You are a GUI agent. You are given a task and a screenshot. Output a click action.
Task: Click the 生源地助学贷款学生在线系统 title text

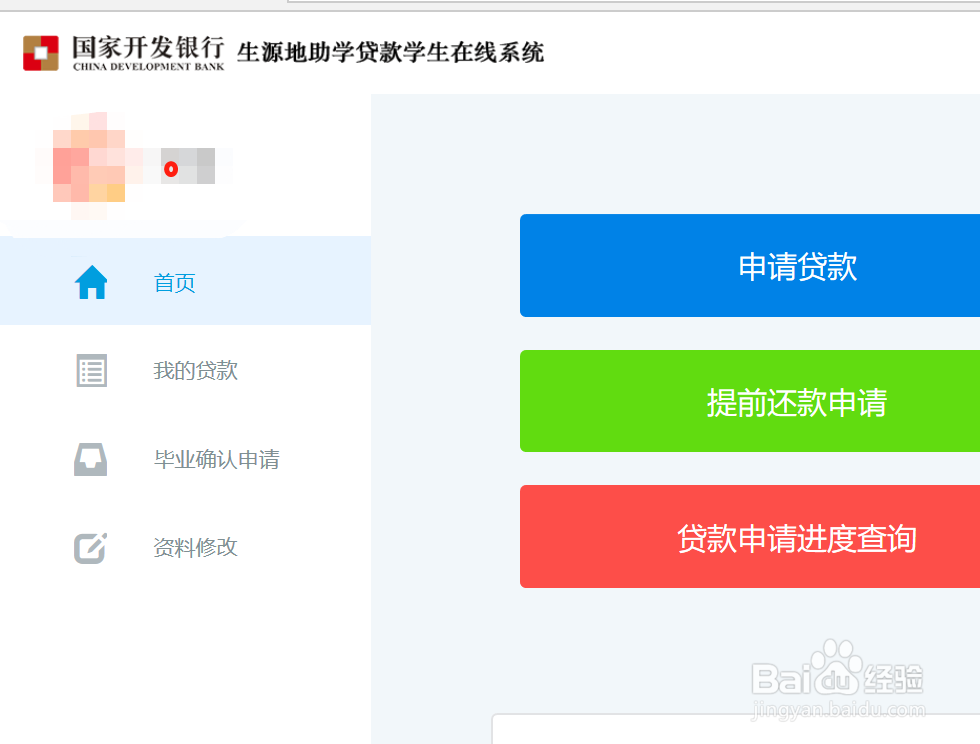point(390,51)
